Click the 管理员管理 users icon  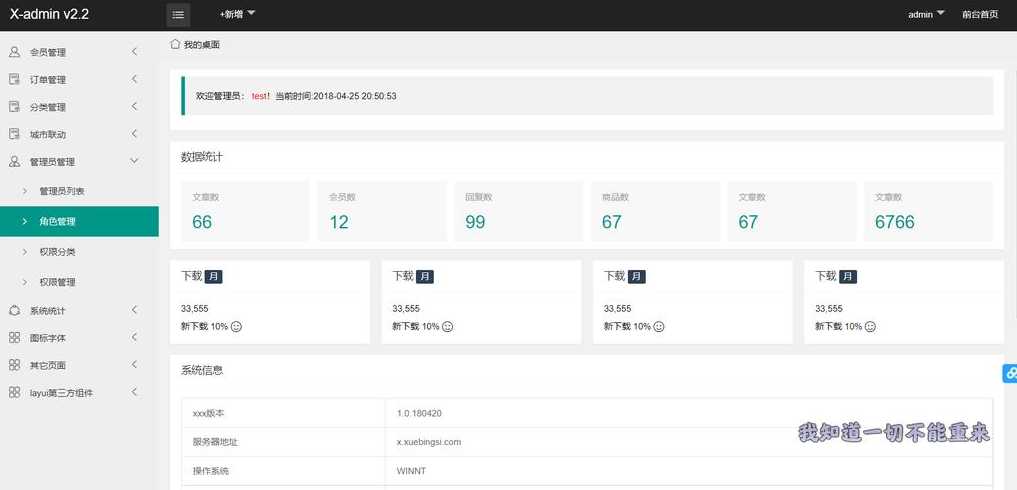point(14,161)
